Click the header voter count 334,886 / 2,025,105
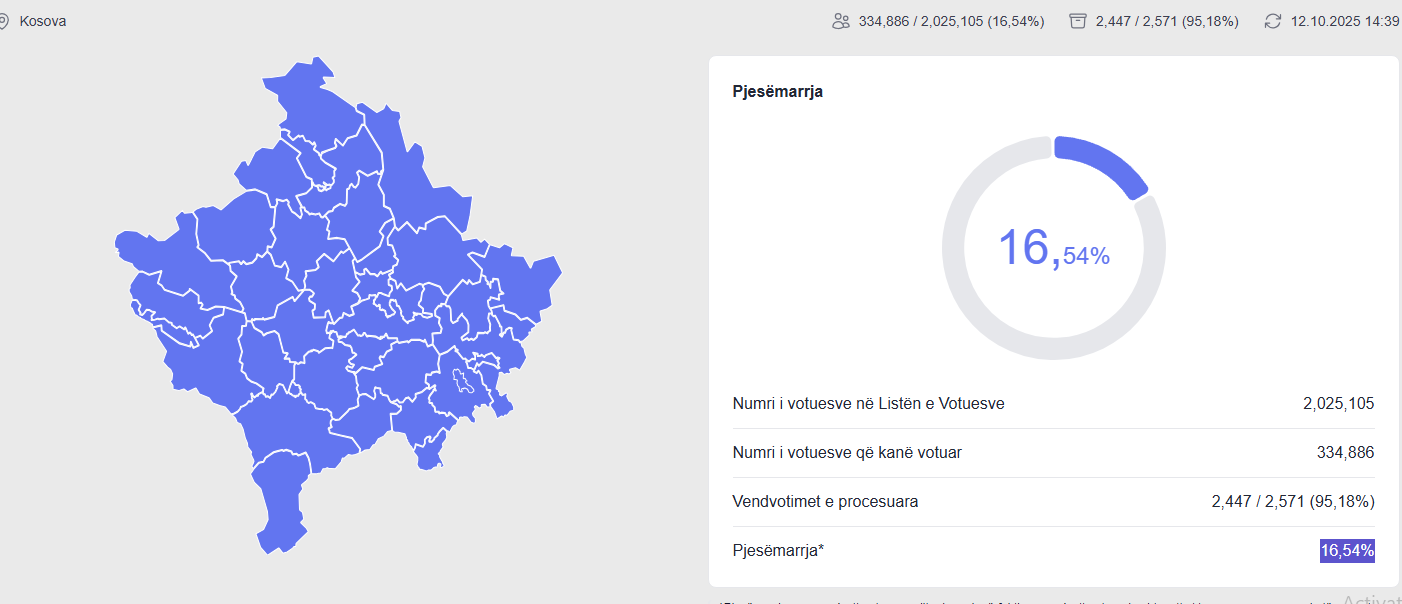Image resolution: width=1402 pixels, height=604 pixels. [951, 21]
